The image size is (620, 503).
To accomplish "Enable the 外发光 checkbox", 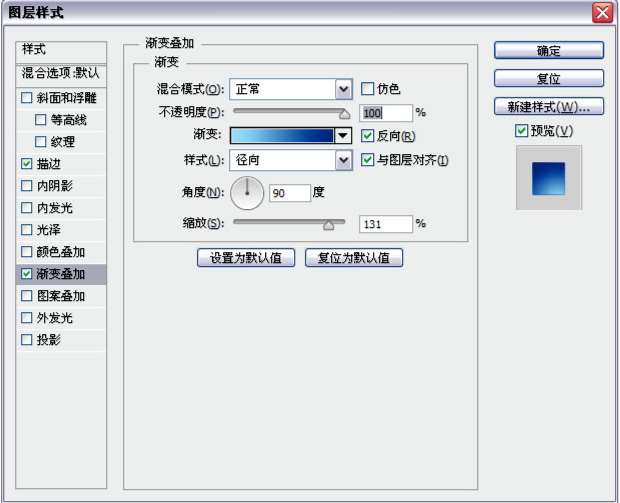I will click(26, 318).
